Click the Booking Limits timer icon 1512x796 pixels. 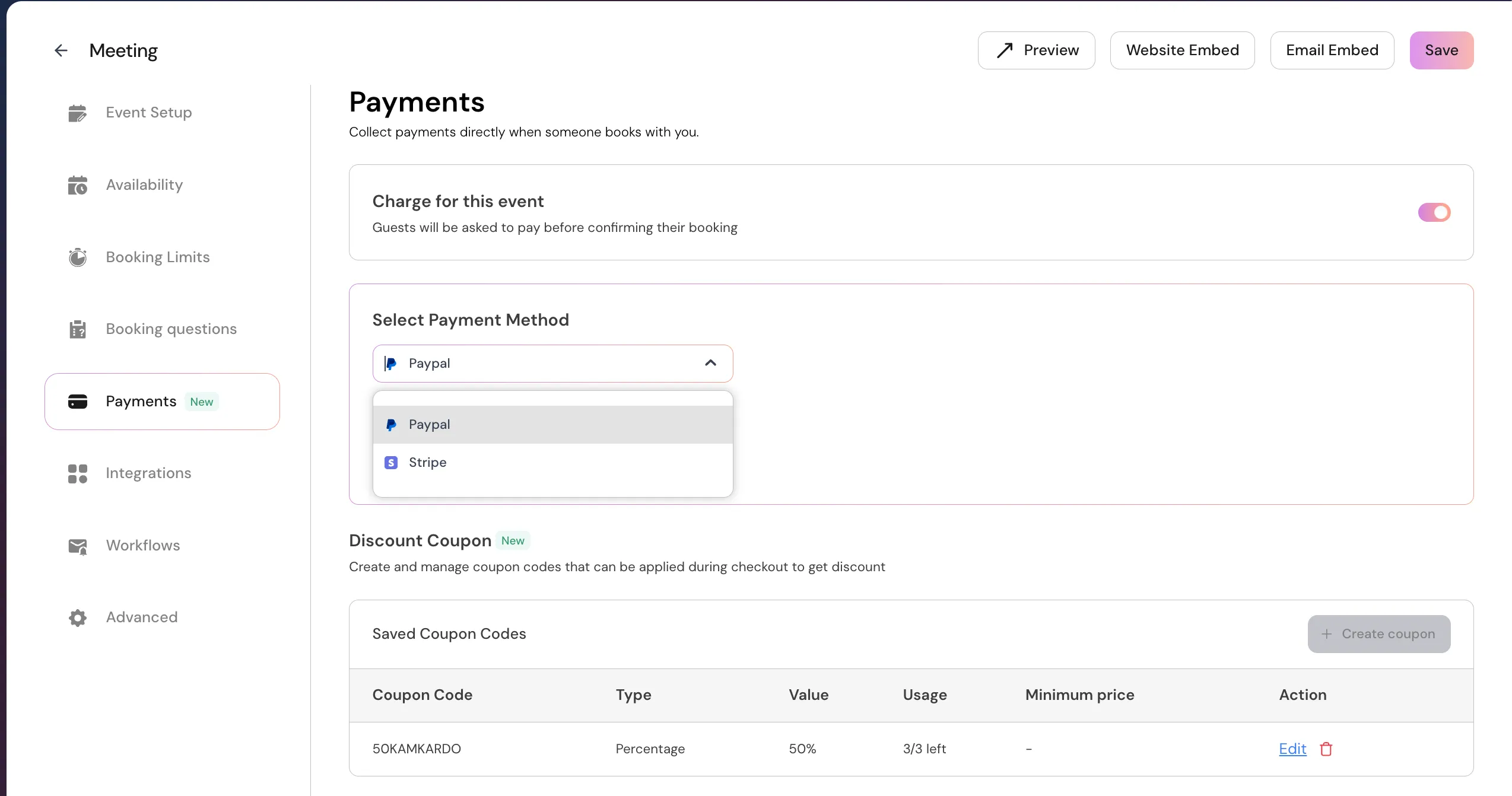pyautogui.click(x=77, y=257)
